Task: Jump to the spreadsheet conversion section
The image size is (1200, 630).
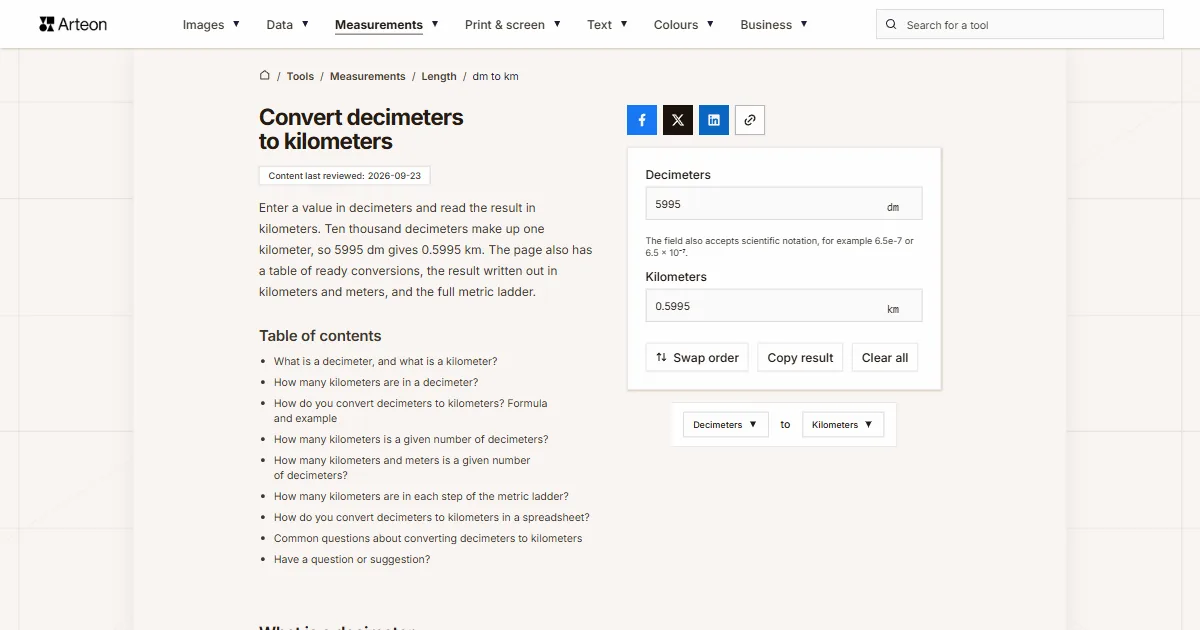Action: [432, 518]
